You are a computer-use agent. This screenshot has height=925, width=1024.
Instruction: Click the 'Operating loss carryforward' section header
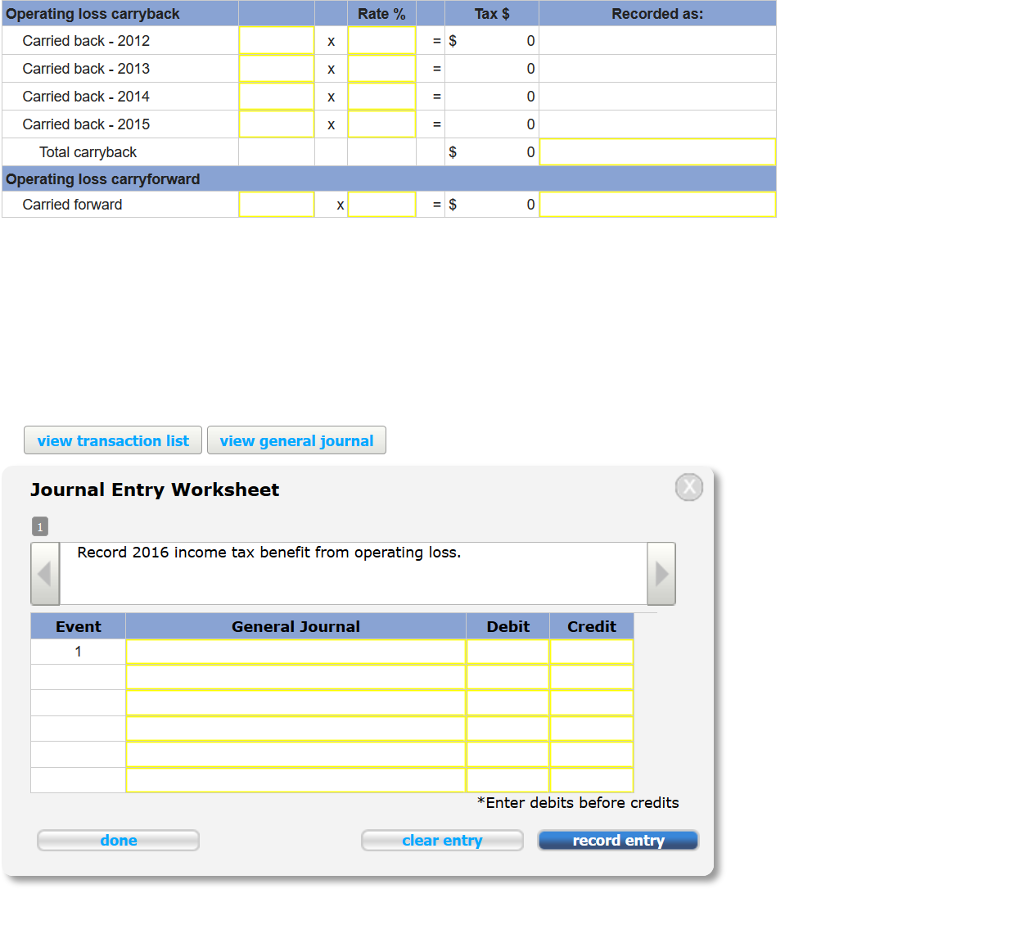click(103, 179)
